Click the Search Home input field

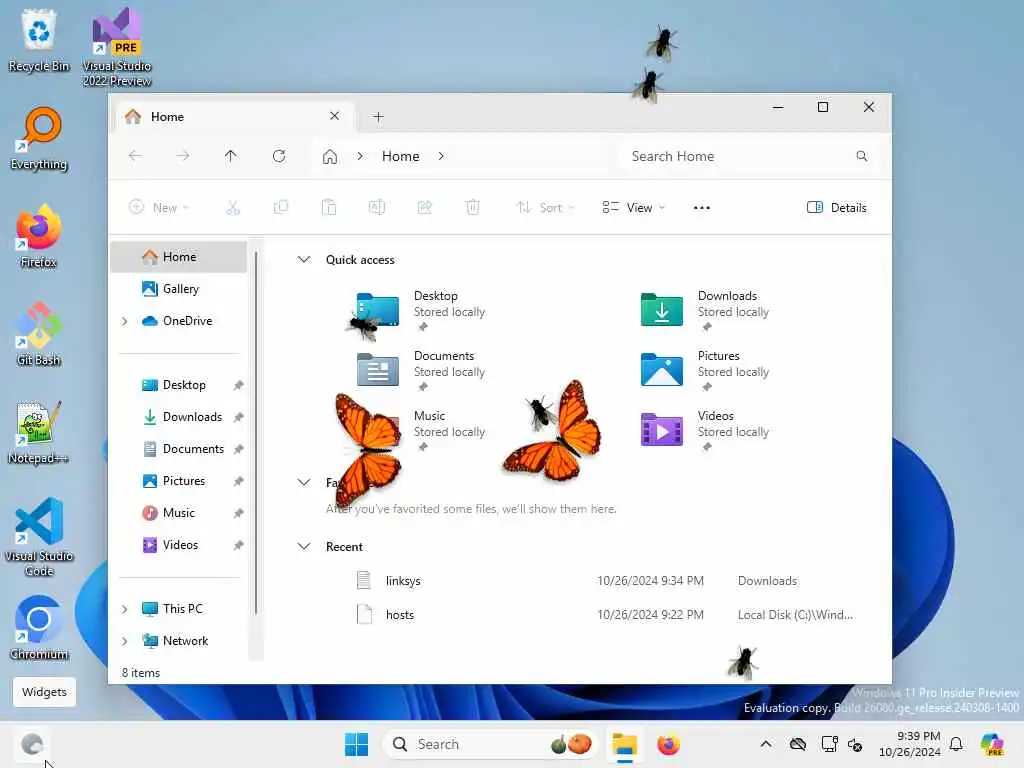pyautogui.click(x=750, y=156)
